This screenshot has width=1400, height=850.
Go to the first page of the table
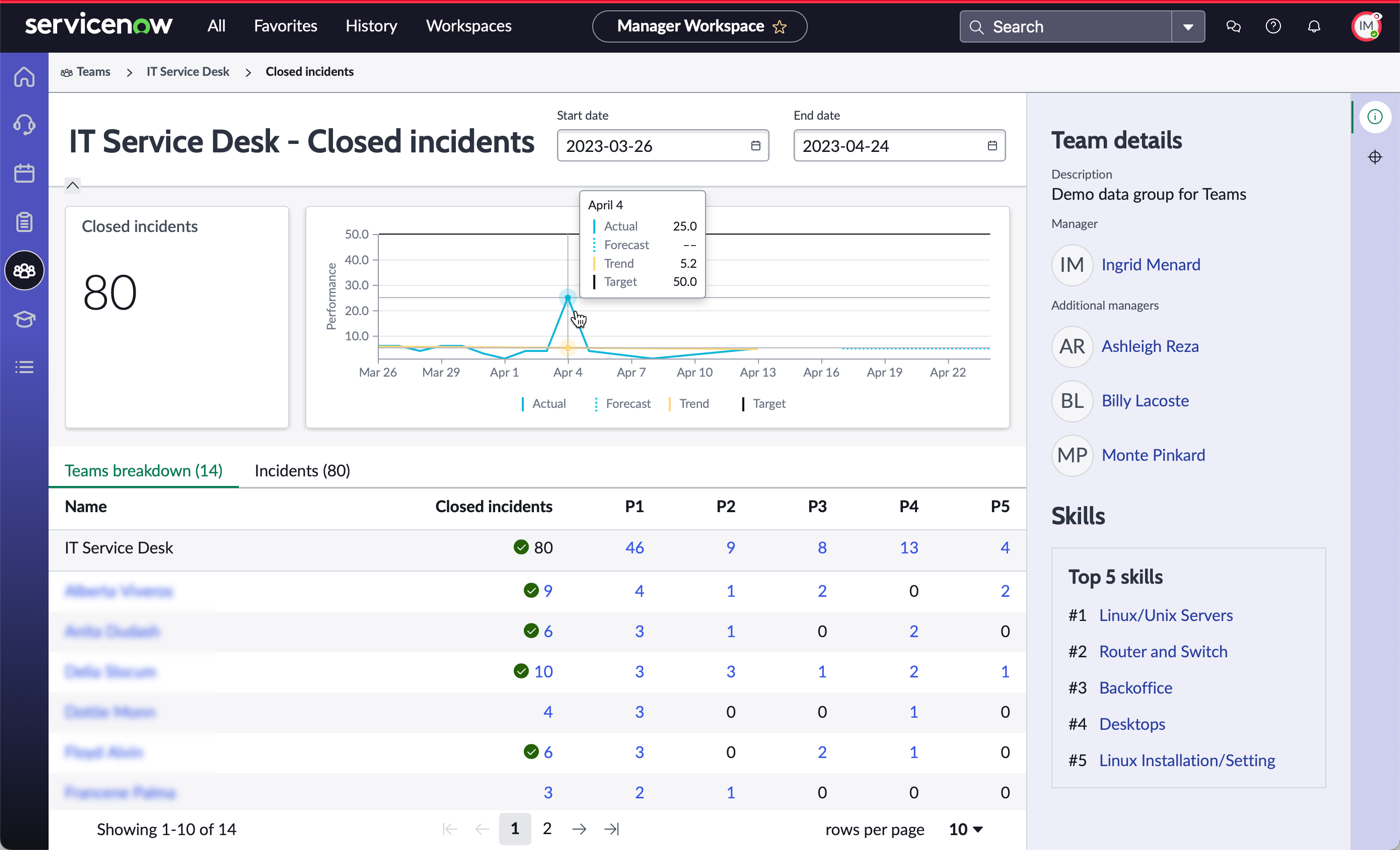coord(450,829)
